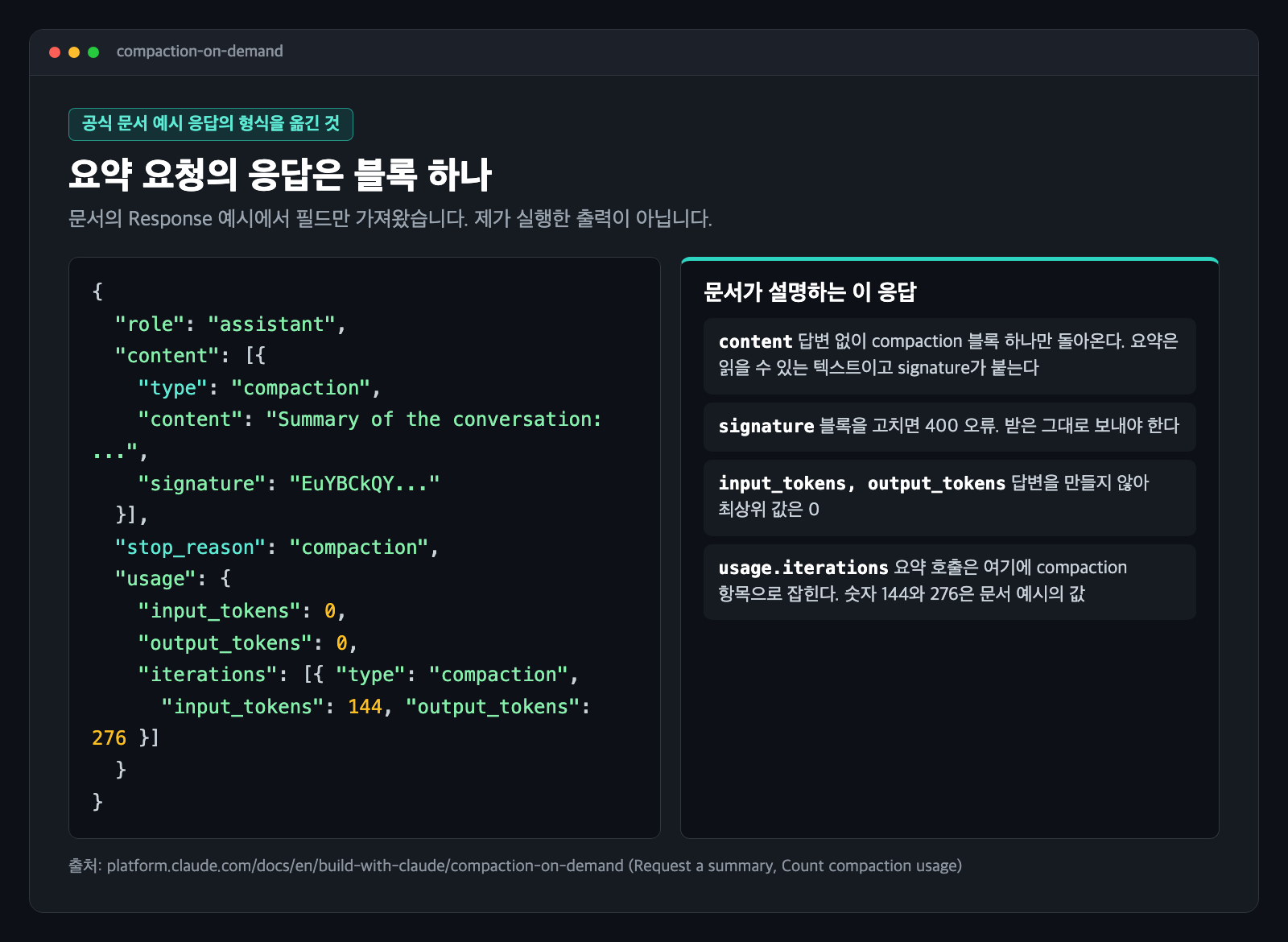Click the code line "usage": {
The width and height of the screenshot is (1288, 942).
[172, 579]
